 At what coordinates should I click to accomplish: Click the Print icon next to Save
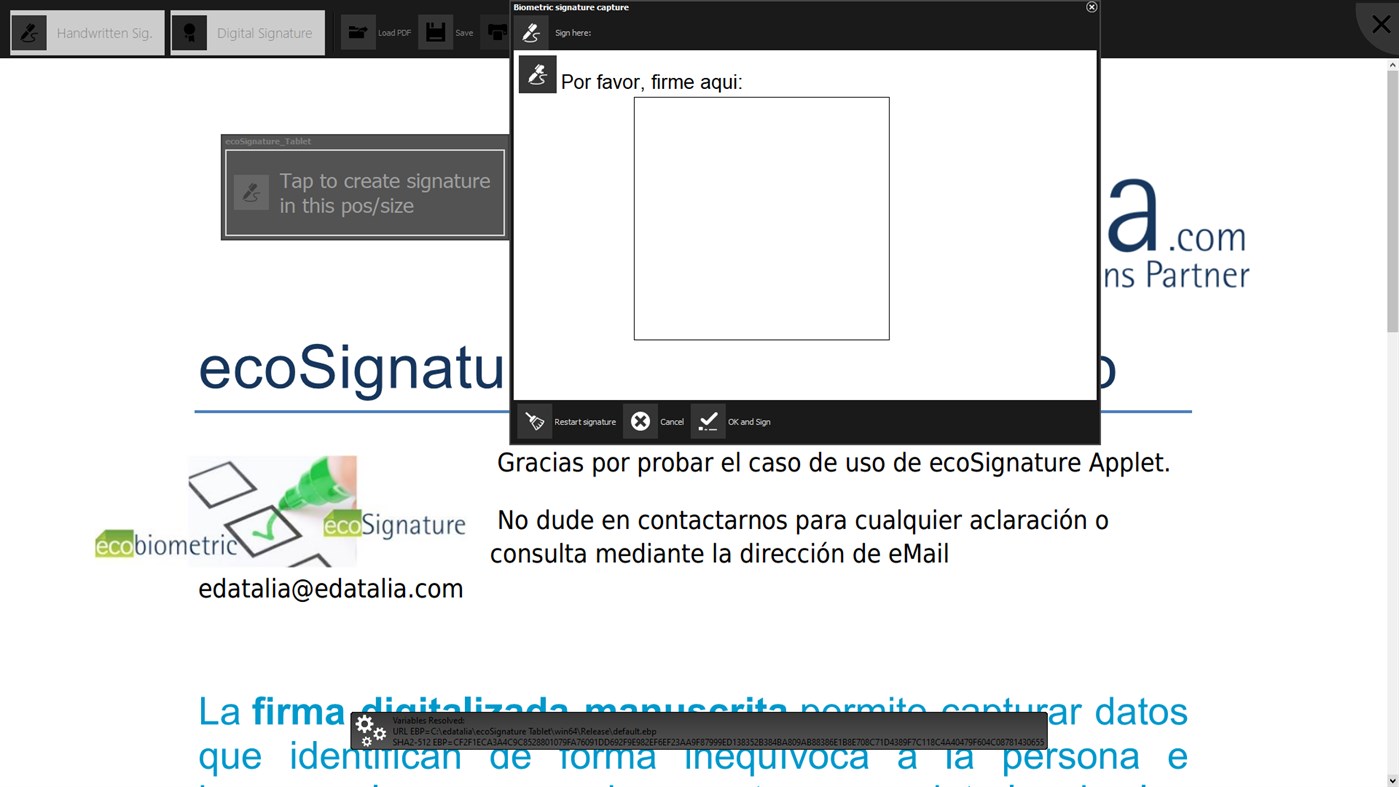[x=497, y=31]
